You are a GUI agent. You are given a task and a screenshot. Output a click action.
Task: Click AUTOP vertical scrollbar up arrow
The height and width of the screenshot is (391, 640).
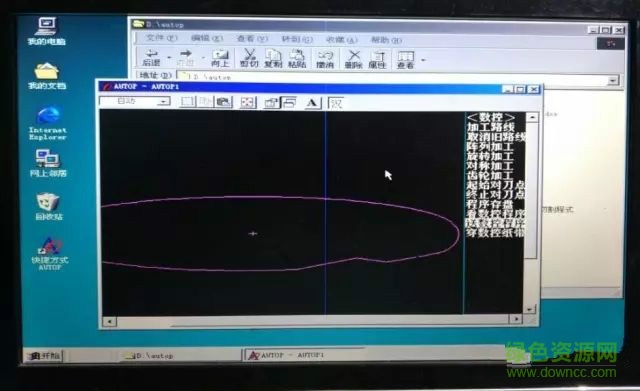click(531, 118)
